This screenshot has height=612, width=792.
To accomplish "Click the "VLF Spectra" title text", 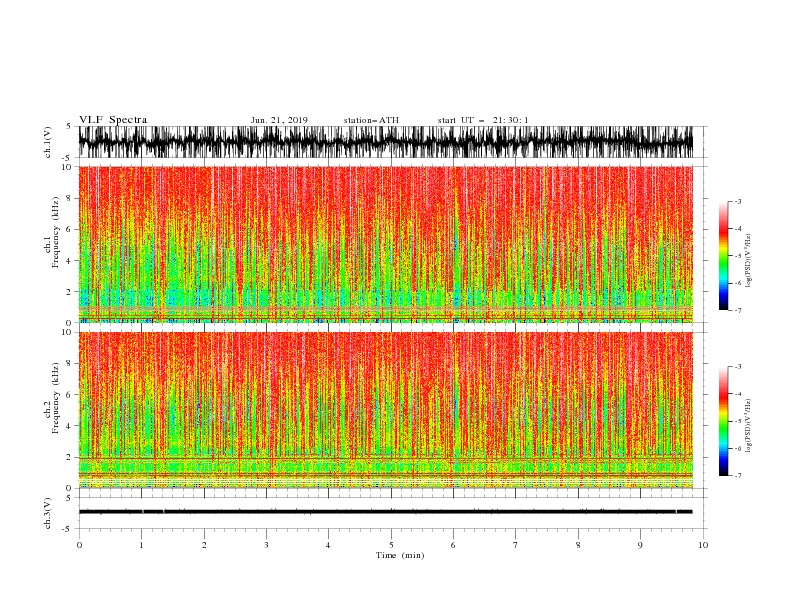I will click(x=113, y=120).
